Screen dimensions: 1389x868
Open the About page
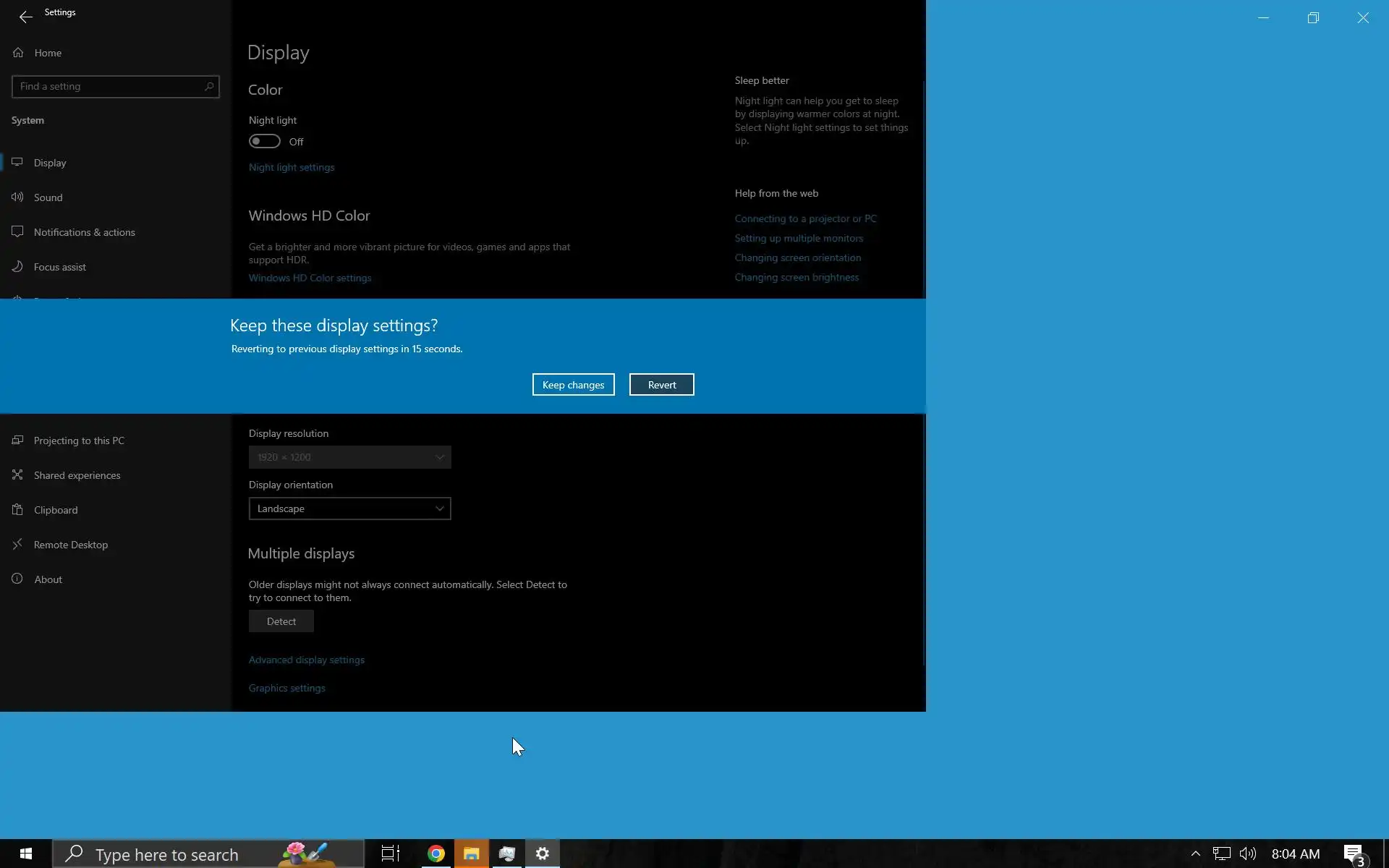click(x=48, y=579)
